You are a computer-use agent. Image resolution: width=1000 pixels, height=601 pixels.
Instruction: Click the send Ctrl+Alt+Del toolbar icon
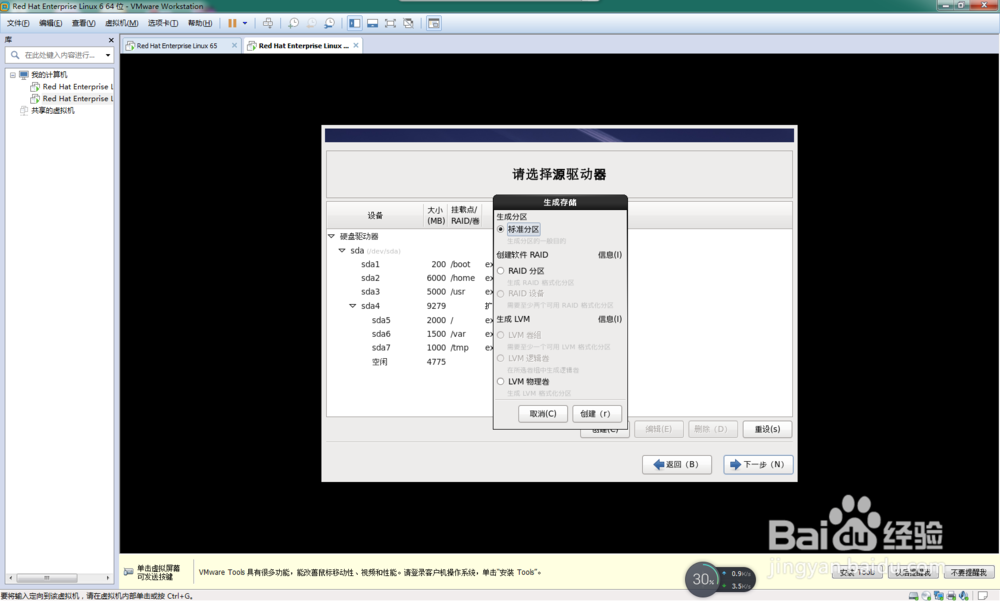coord(268,23)
